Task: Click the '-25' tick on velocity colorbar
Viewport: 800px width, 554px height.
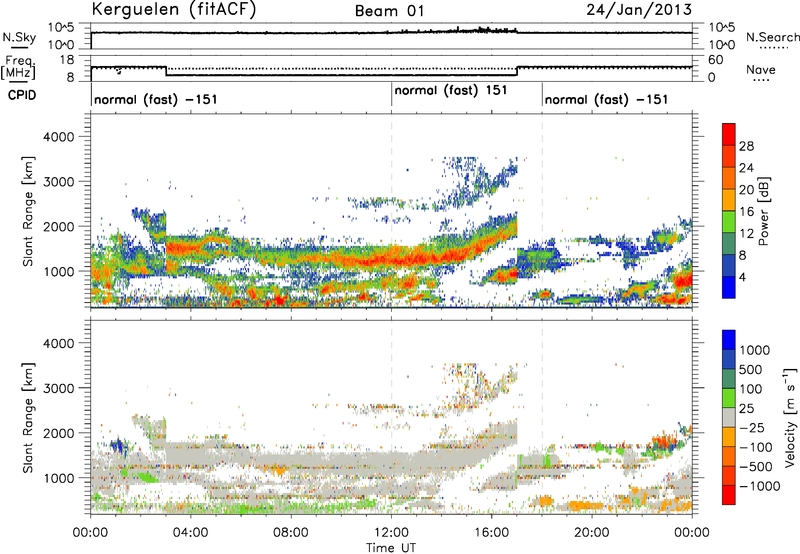Action: coord(752,427)
